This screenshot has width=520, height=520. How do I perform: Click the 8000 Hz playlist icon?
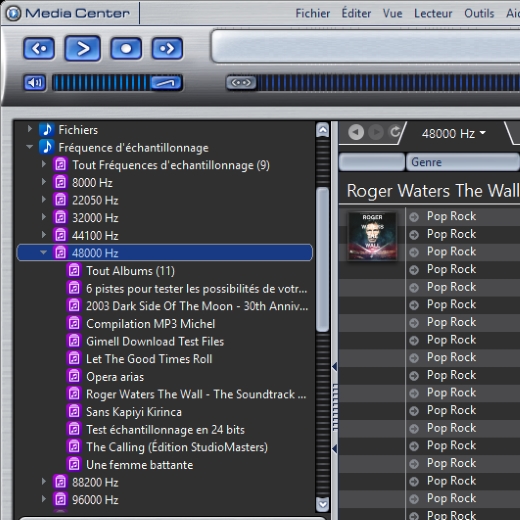pyautogui.click(x=60, y=182)
